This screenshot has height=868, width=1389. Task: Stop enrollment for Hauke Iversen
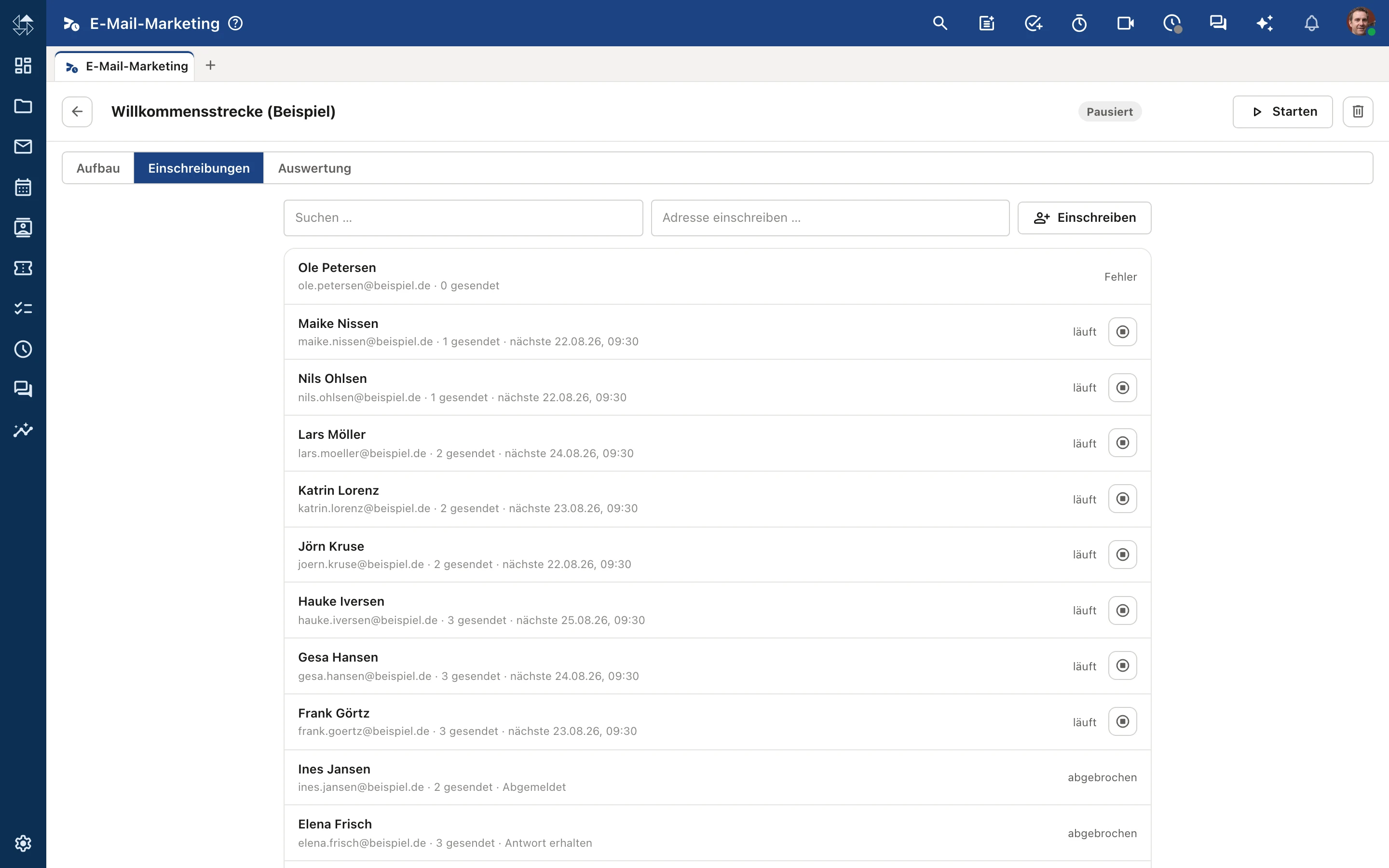pos(1123,610)
